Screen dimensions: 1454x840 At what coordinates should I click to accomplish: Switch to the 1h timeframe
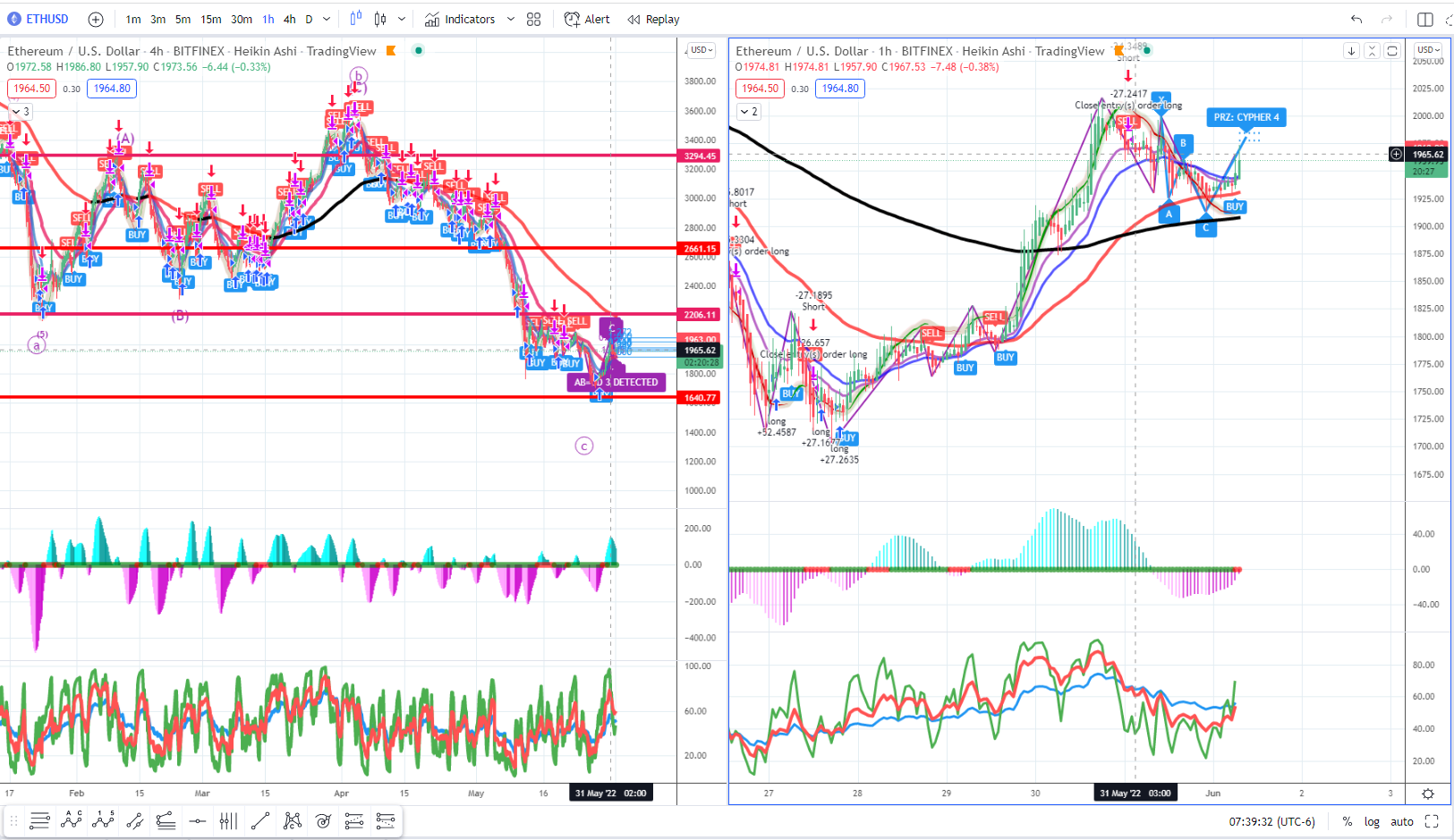(x=268, y=19)
